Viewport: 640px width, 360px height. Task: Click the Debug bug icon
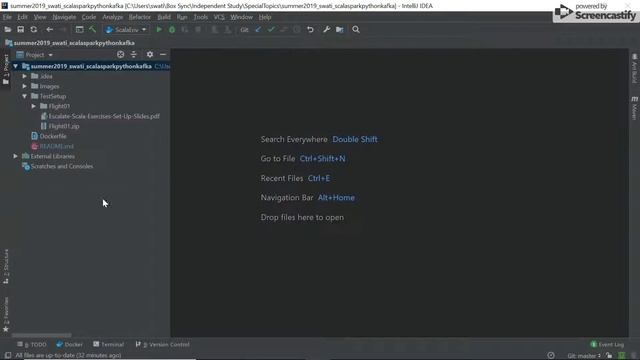(x=172, y=29)
